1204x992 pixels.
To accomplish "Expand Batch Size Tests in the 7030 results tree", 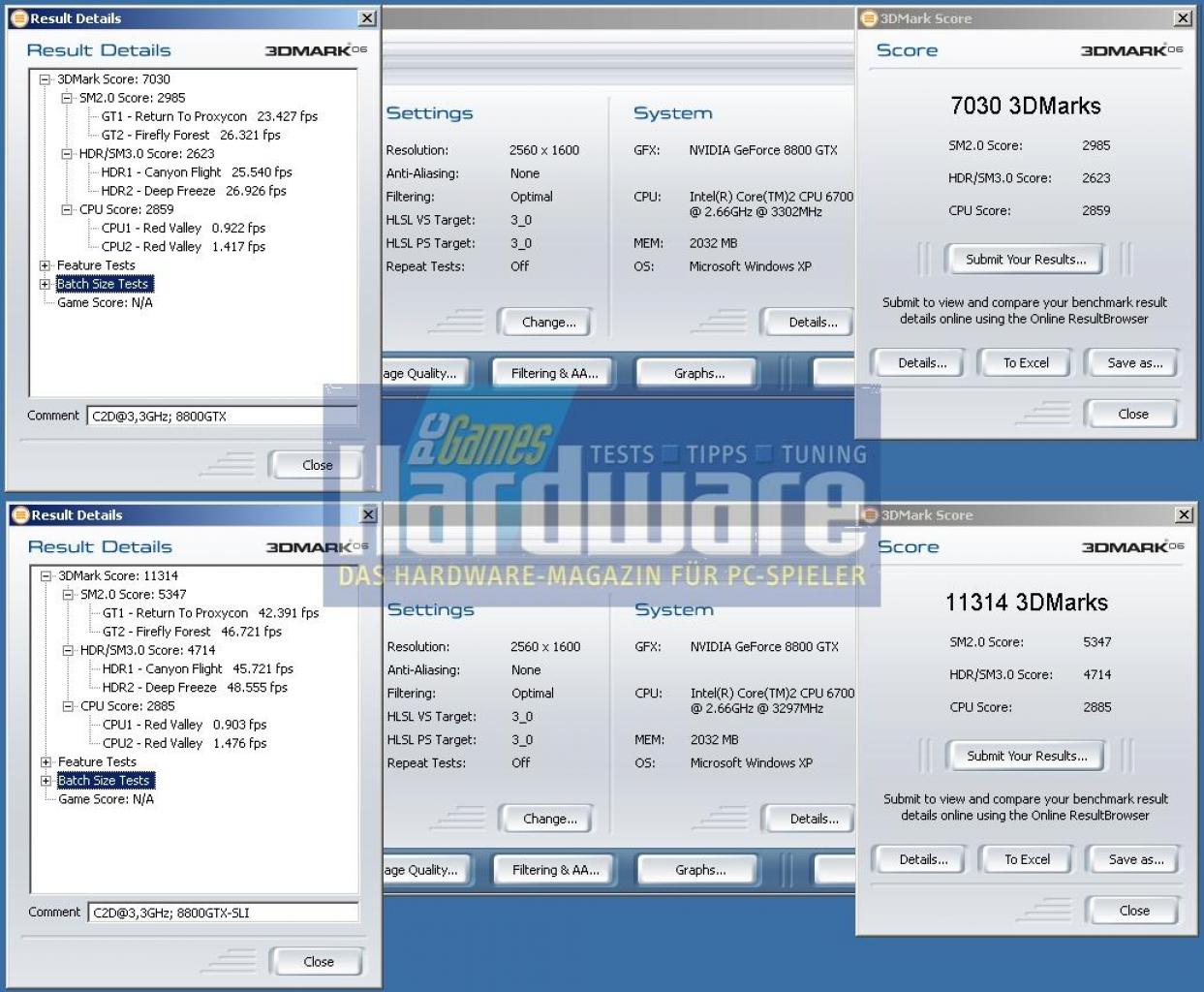I will coord(45,284).
